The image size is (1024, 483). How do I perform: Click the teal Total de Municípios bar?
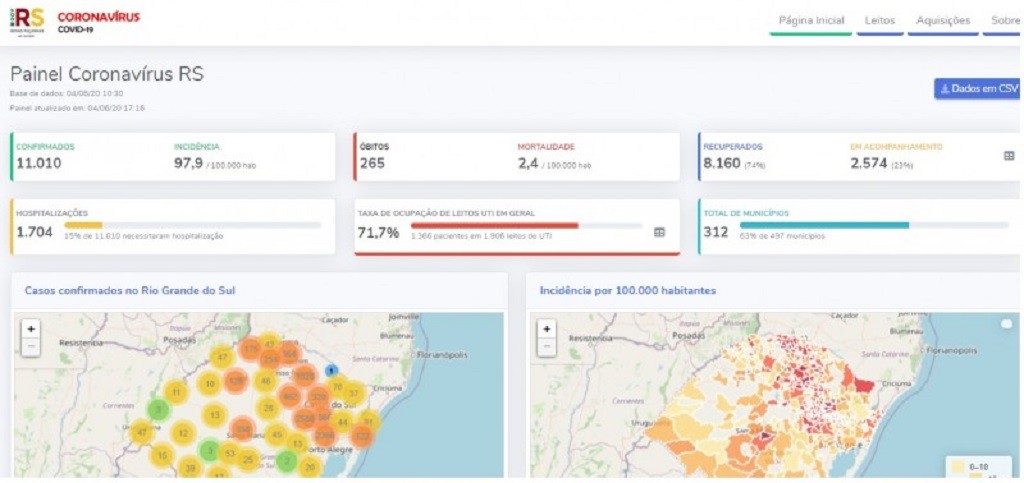click(824, 225)
